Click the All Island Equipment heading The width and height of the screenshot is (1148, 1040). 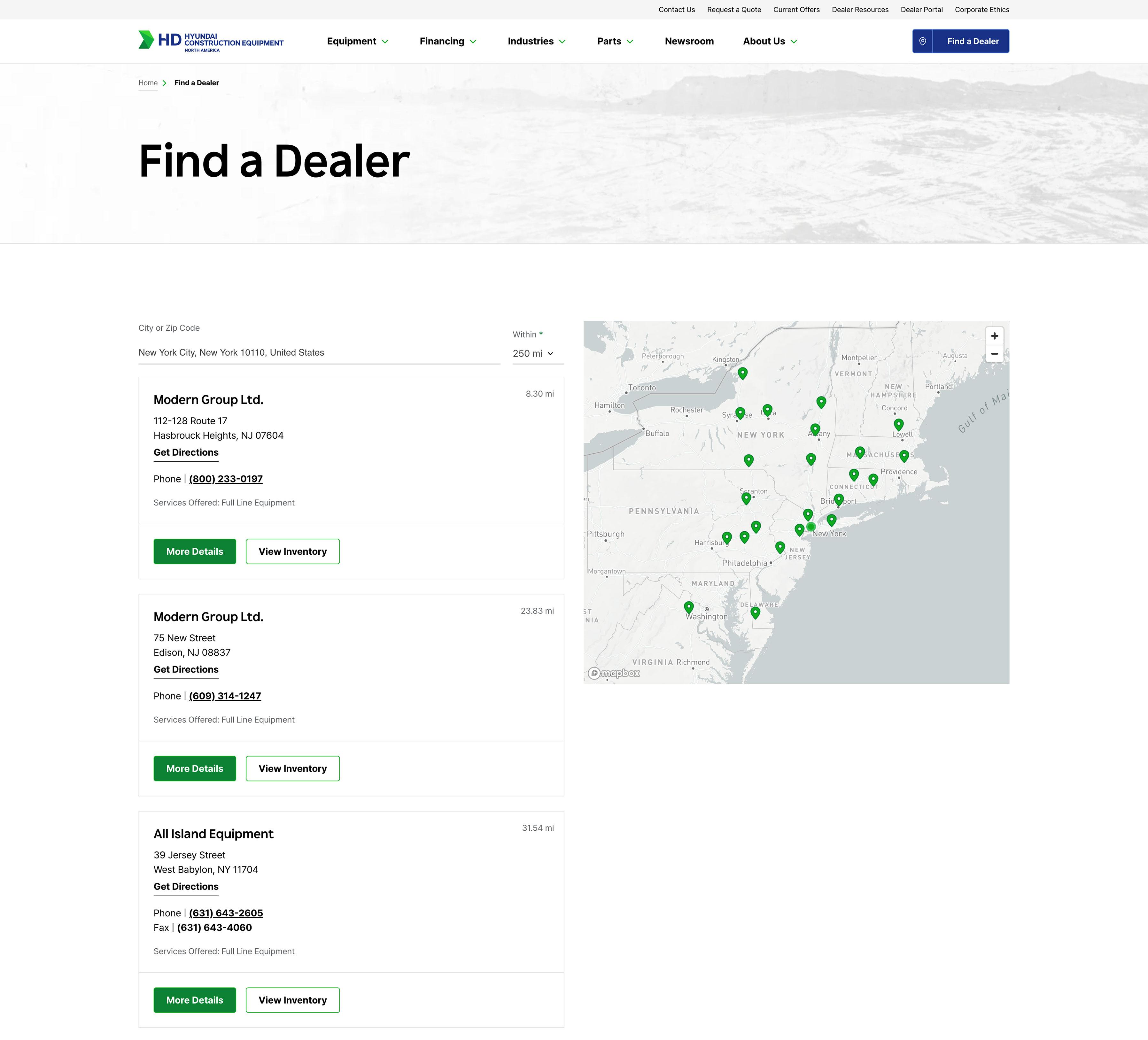[x=213, y=834]
